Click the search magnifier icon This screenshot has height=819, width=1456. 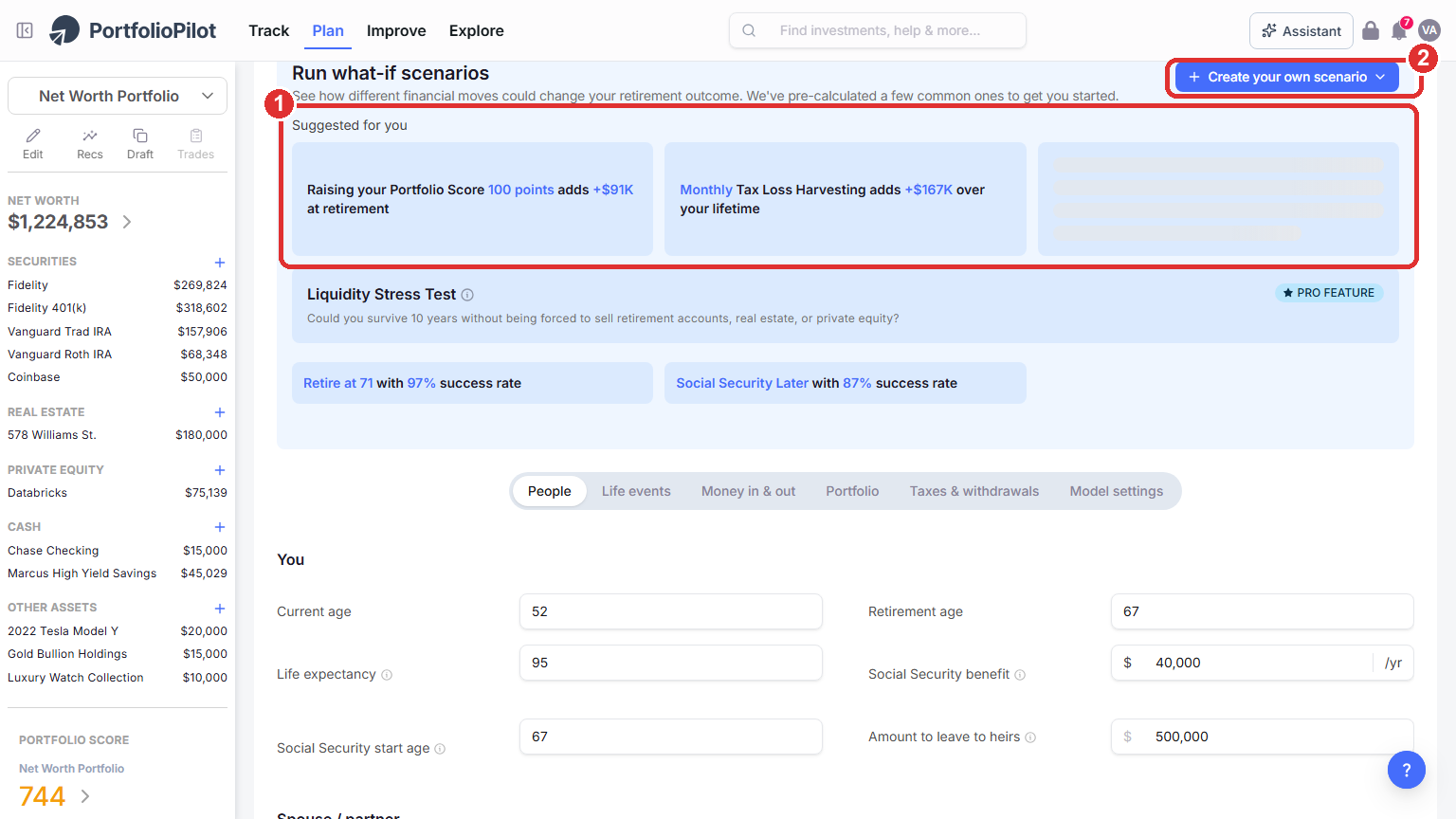click(749, 30)
